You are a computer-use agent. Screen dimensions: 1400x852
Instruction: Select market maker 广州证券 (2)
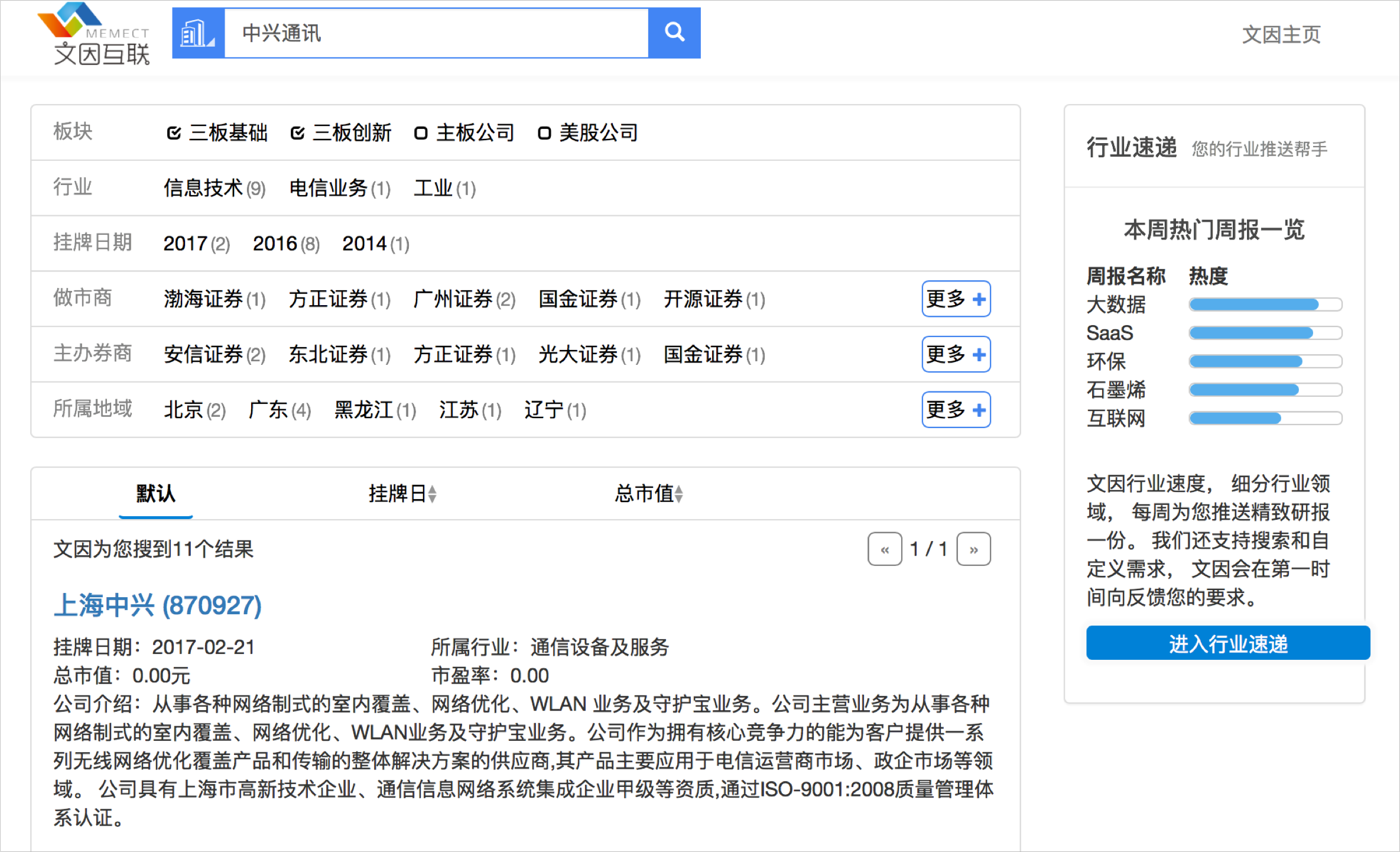click(464, 299)
